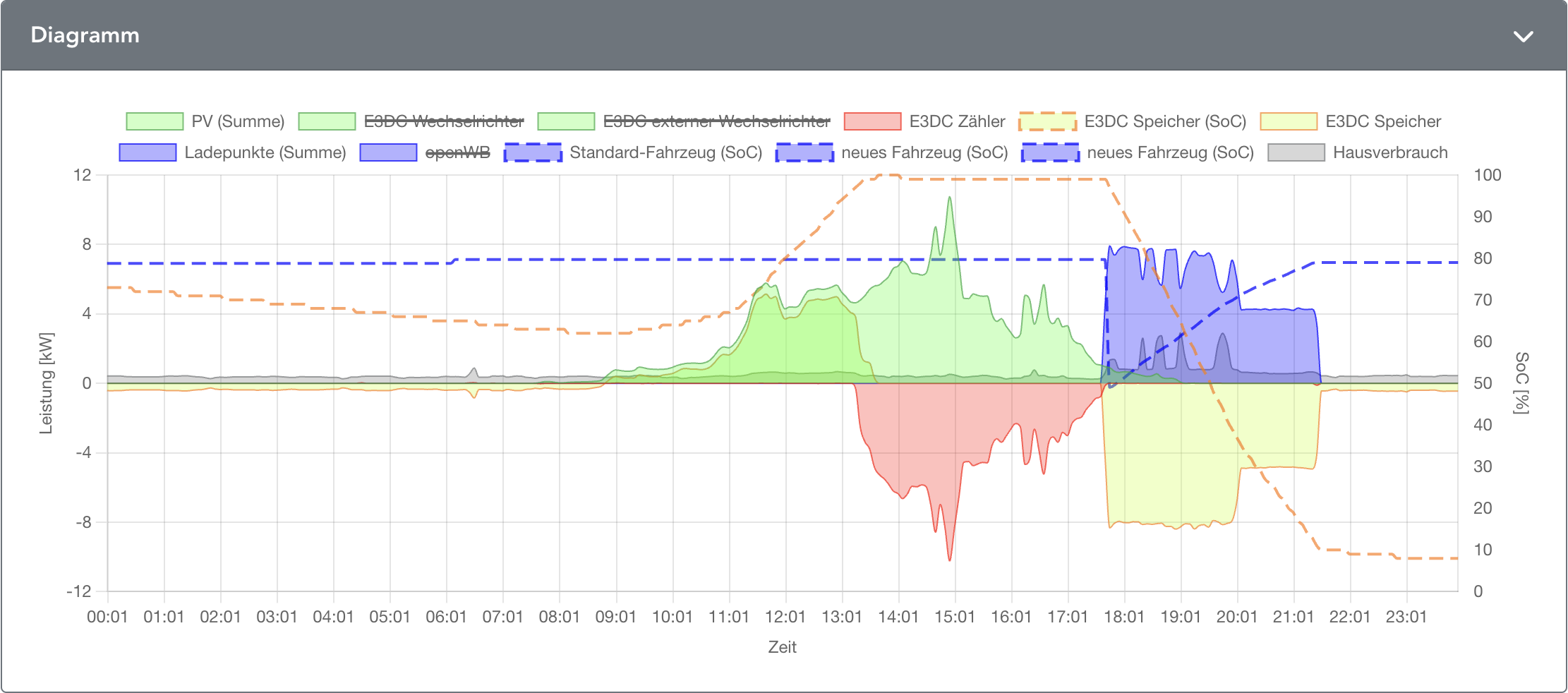Click the dashed orange E3DC Speicher (SoC) swatch
Image resolution: width=1568 pixels, height=693 pixels.
tap(1047, 121)
